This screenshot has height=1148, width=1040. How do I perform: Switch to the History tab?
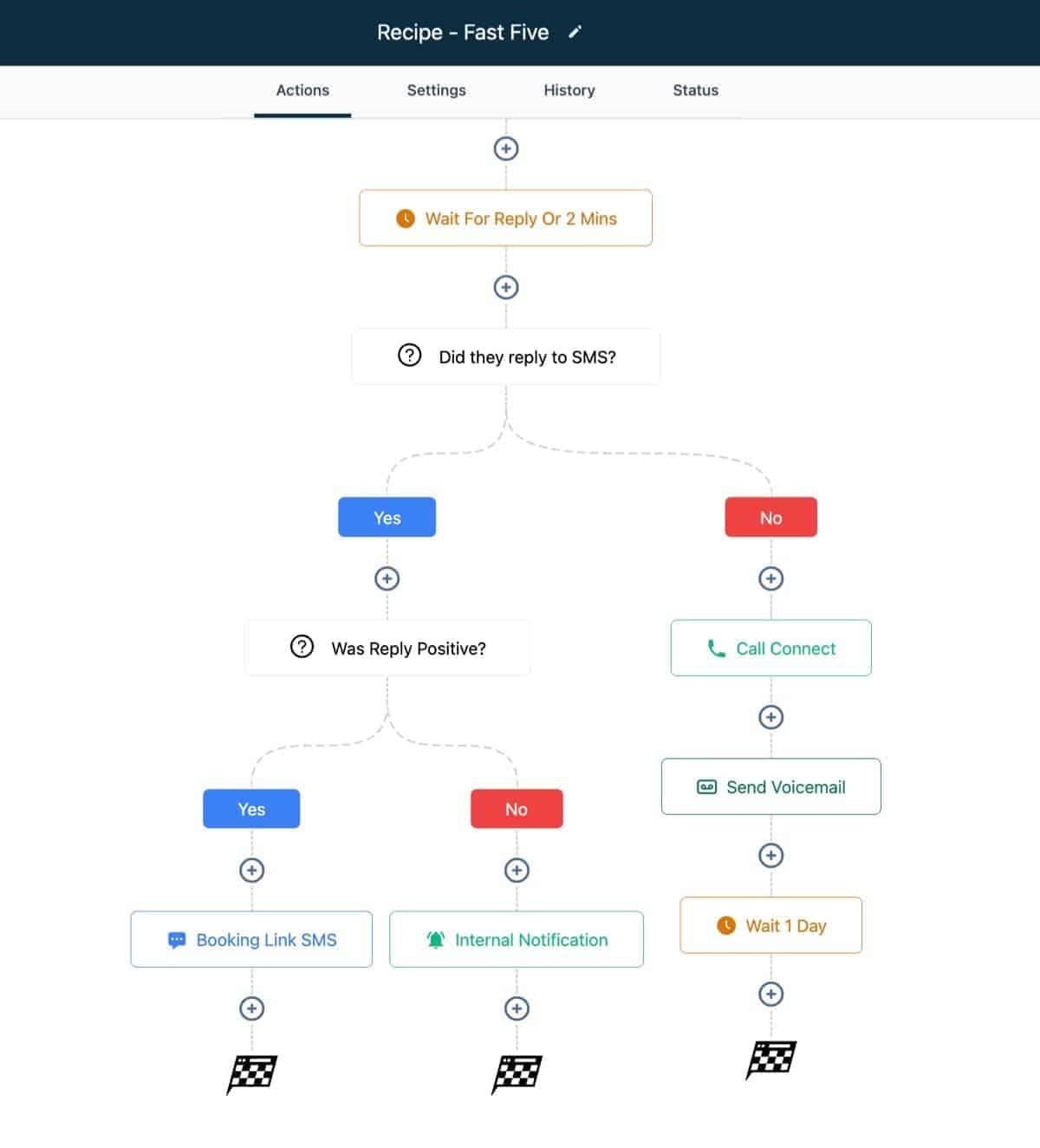[x=569, y=90]
